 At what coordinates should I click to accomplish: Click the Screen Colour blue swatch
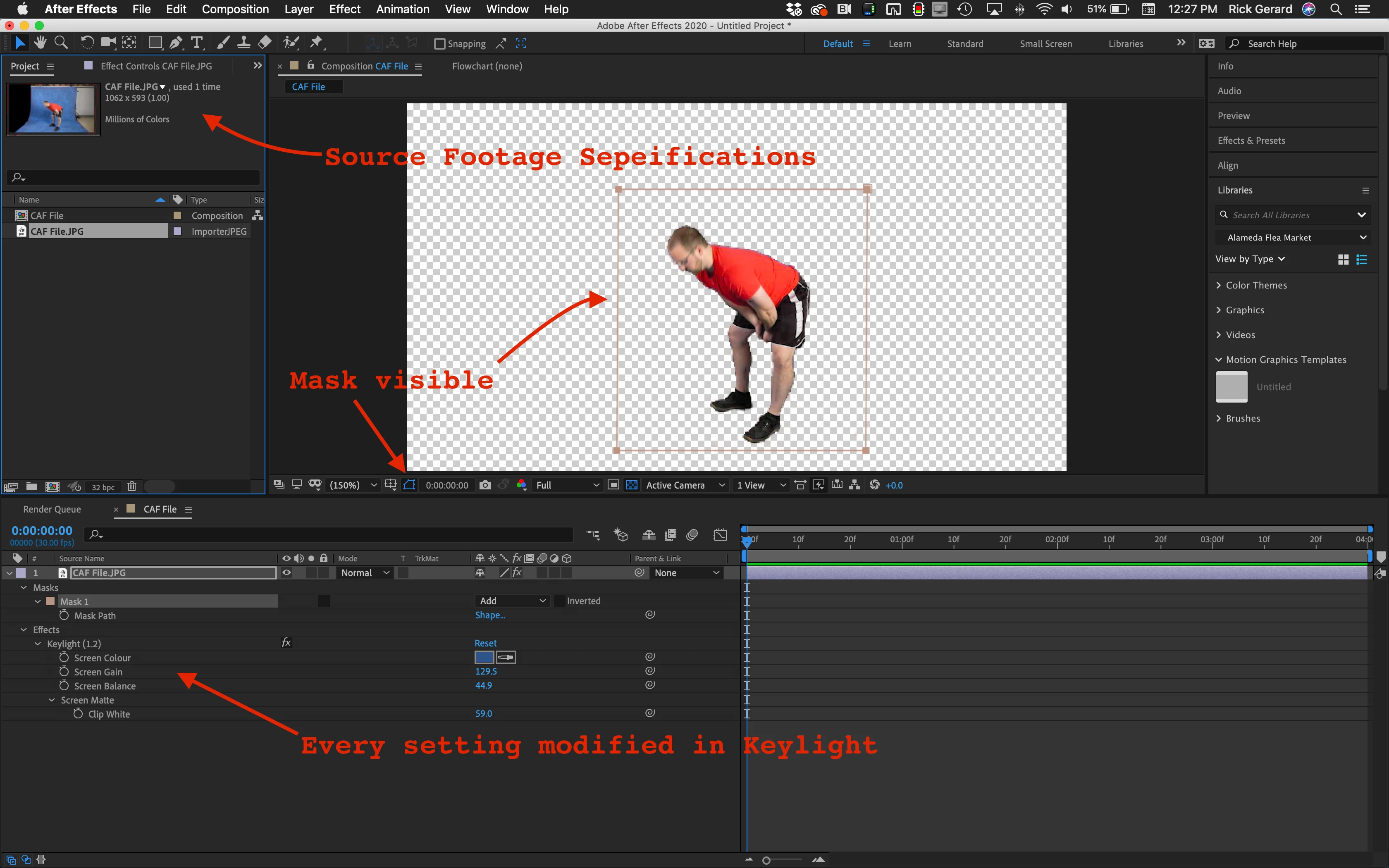tap(484, 657)
